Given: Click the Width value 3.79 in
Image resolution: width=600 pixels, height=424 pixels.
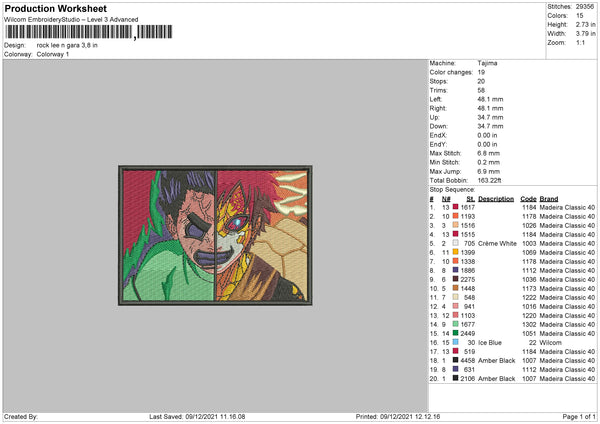Looking at the screenshot, I should coord(586,34).
